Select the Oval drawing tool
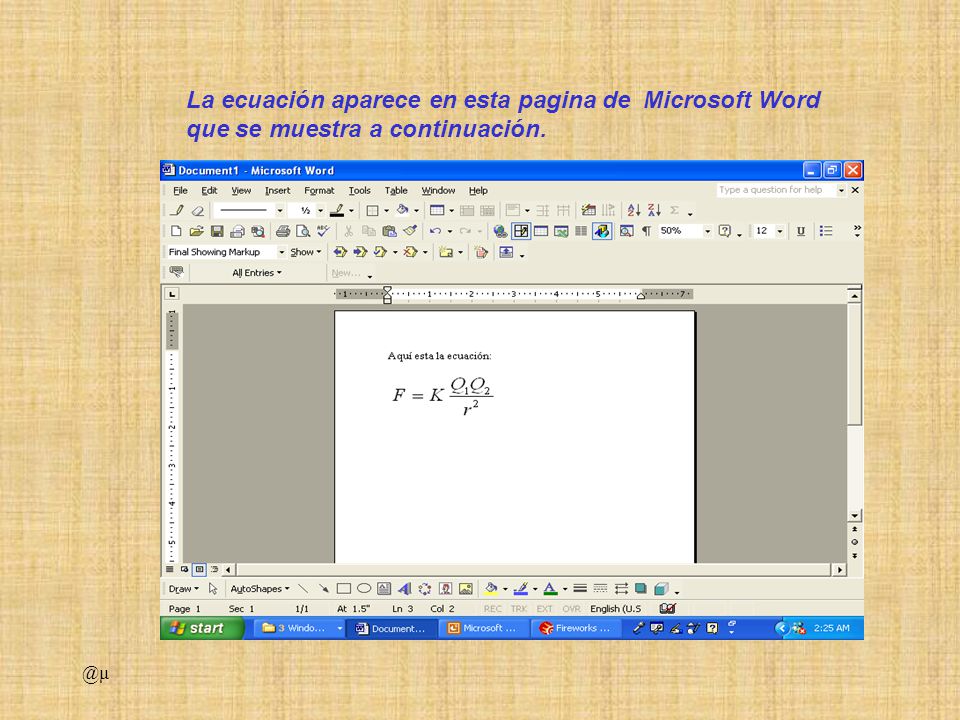Screen dimensions: 960x720 pyautogui.click(x=364, y=588)
